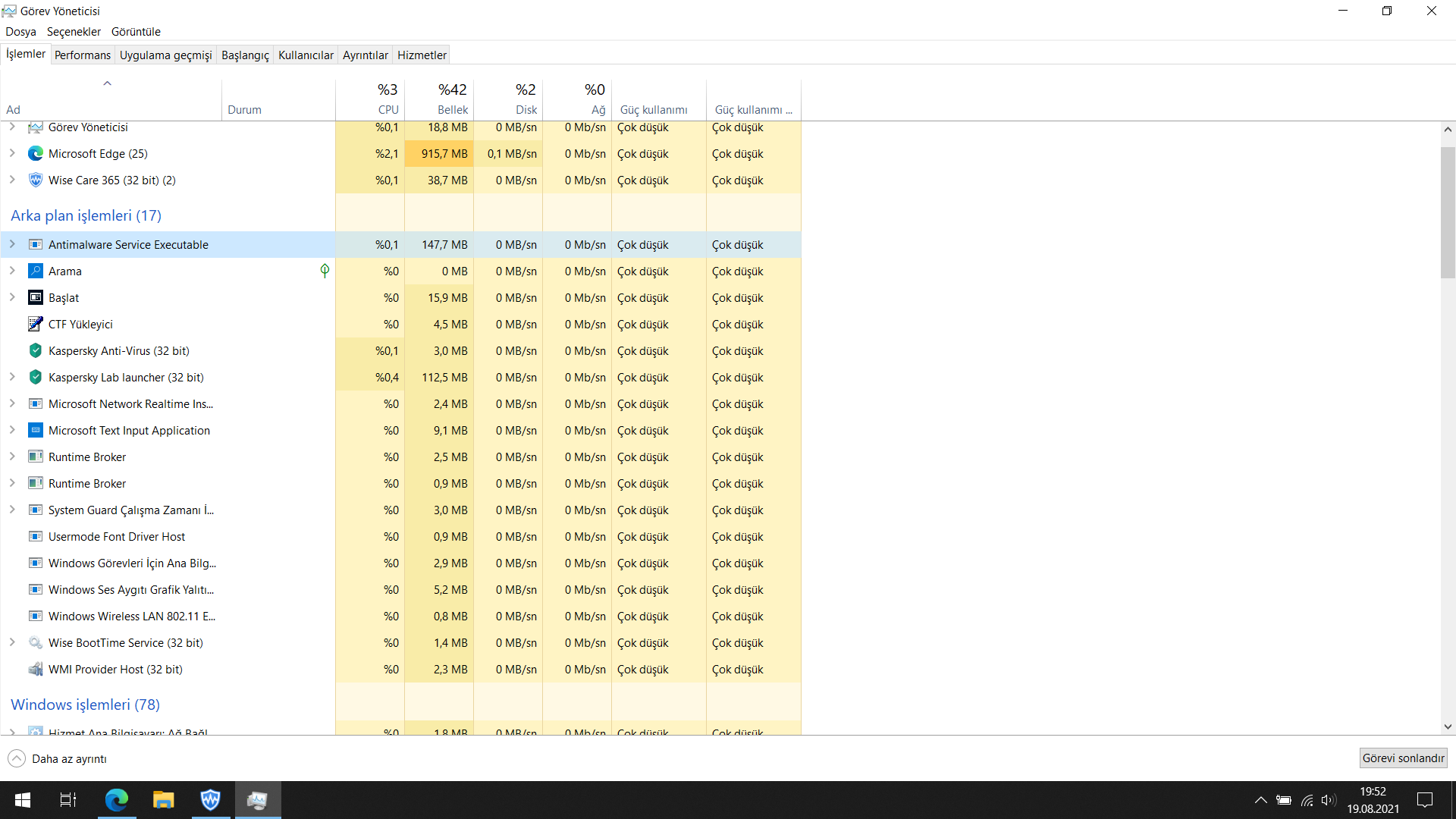Expand Wise BootTime Service row
1456x819 pixels.
pyautogui.click(x=12, y=642)
